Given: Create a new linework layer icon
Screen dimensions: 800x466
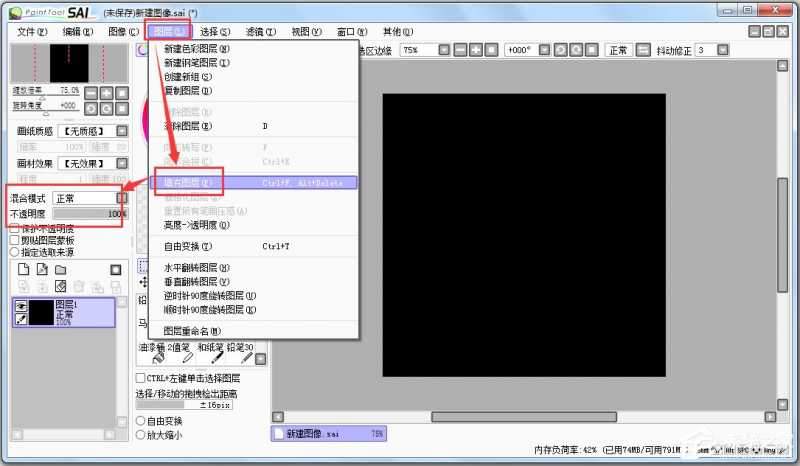Looking at the screenshot, I should point(42,269).
